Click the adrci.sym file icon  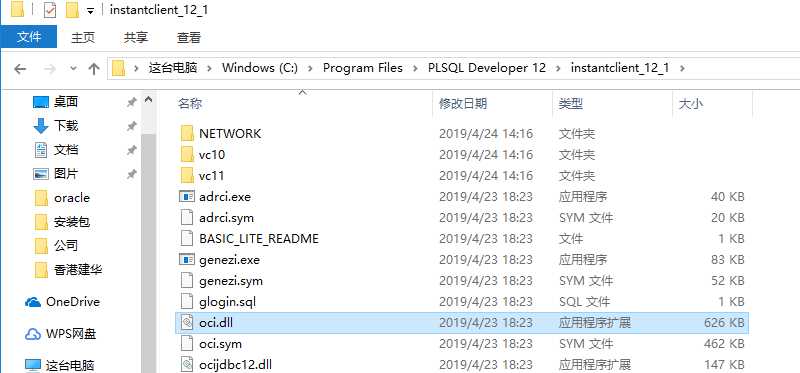coord(187,218)
